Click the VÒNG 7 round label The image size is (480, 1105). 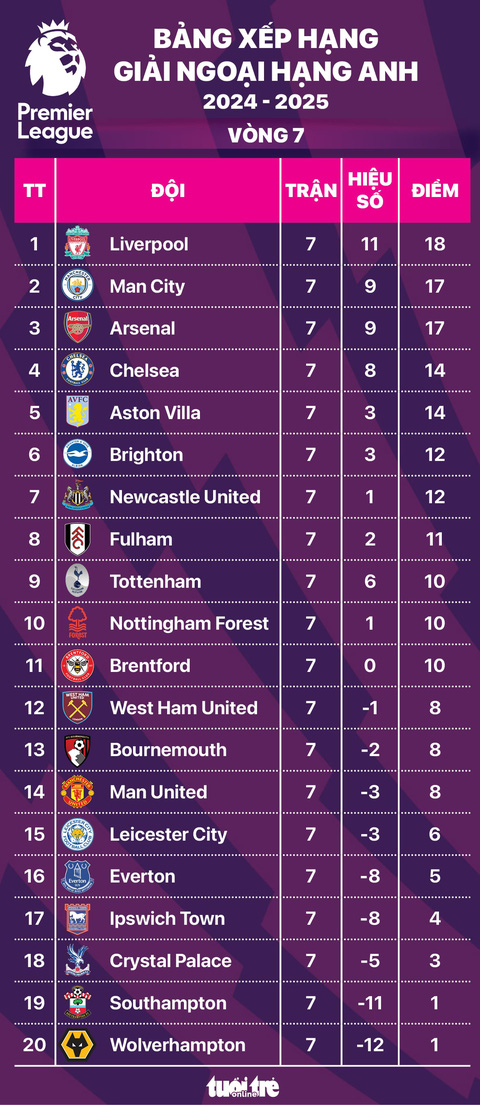tap(266, 135)
